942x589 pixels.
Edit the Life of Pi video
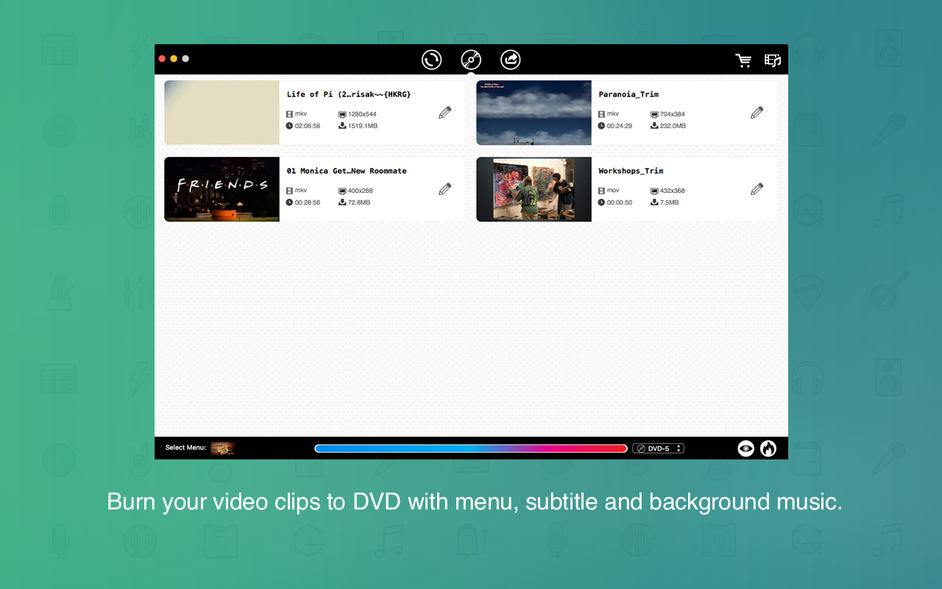[445, 112]
